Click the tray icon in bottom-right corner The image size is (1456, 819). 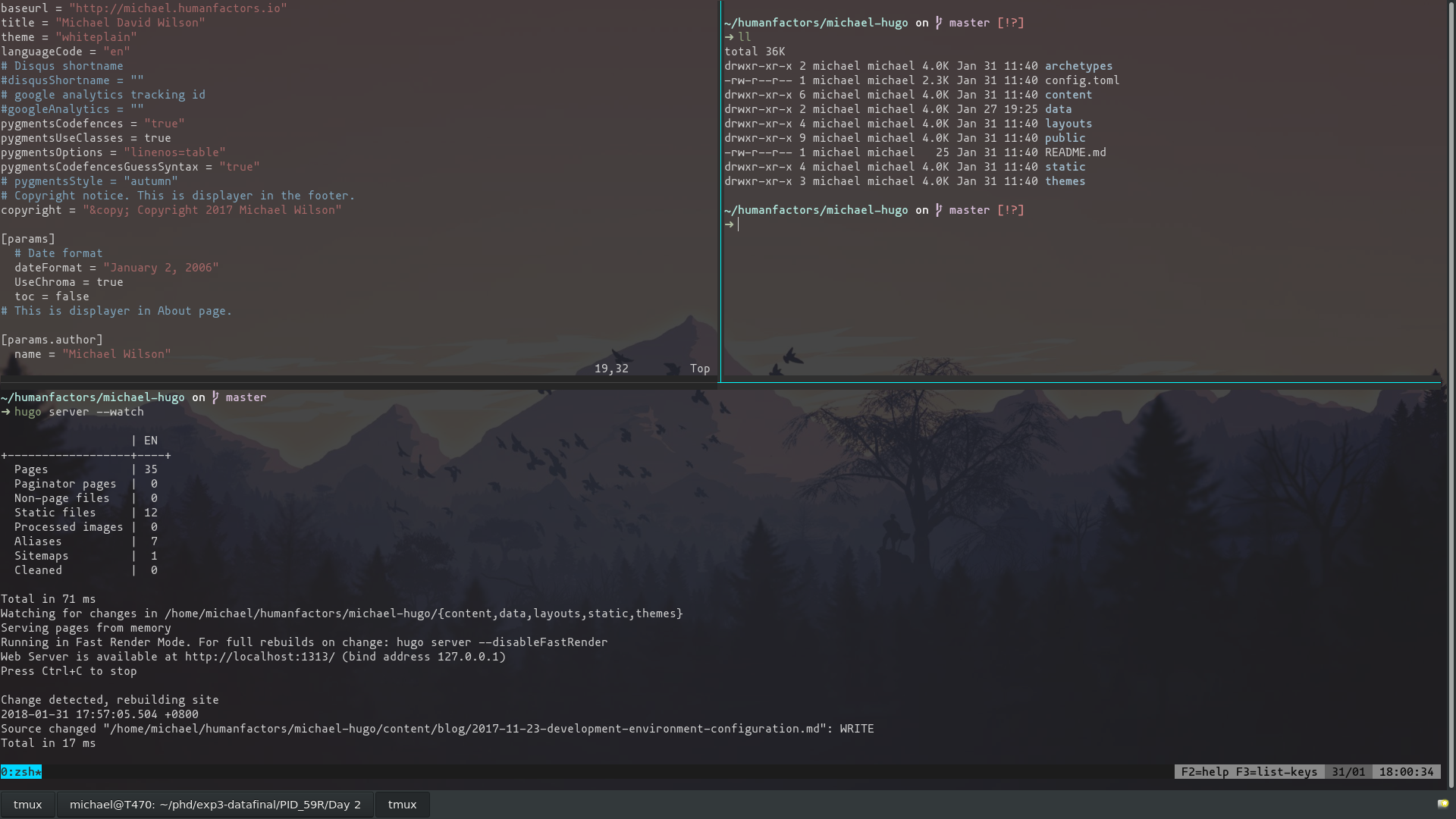point(1442,804)
